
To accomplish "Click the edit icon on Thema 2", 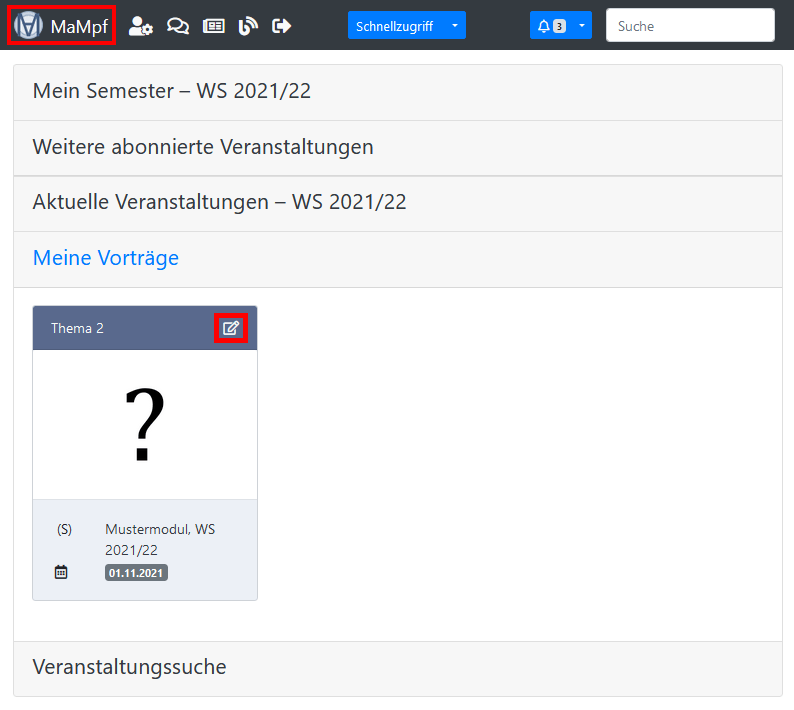I will tap(231, 328).
